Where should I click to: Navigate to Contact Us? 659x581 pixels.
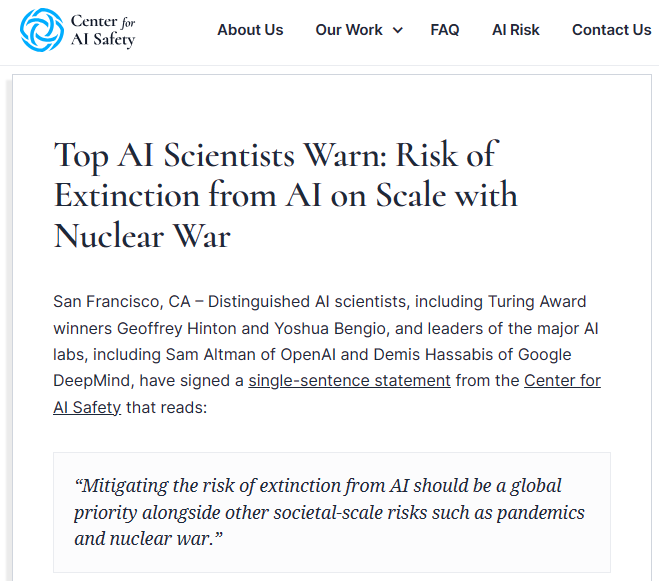click(x=611, y=30)
